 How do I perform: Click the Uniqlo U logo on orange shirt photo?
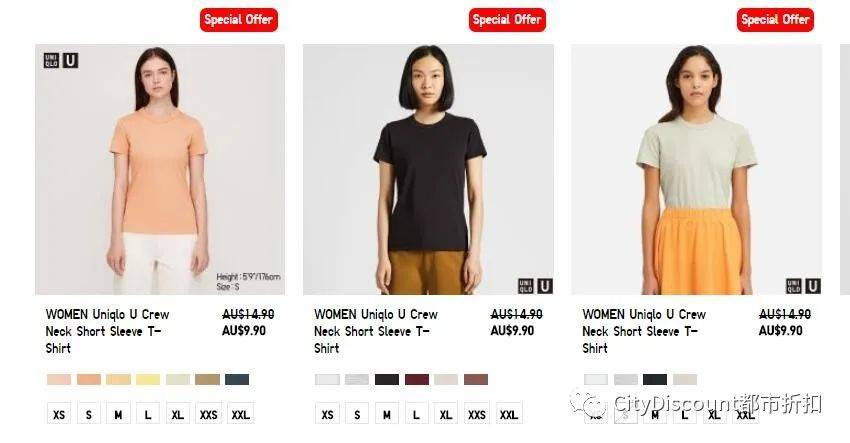(x=61, y=60)
